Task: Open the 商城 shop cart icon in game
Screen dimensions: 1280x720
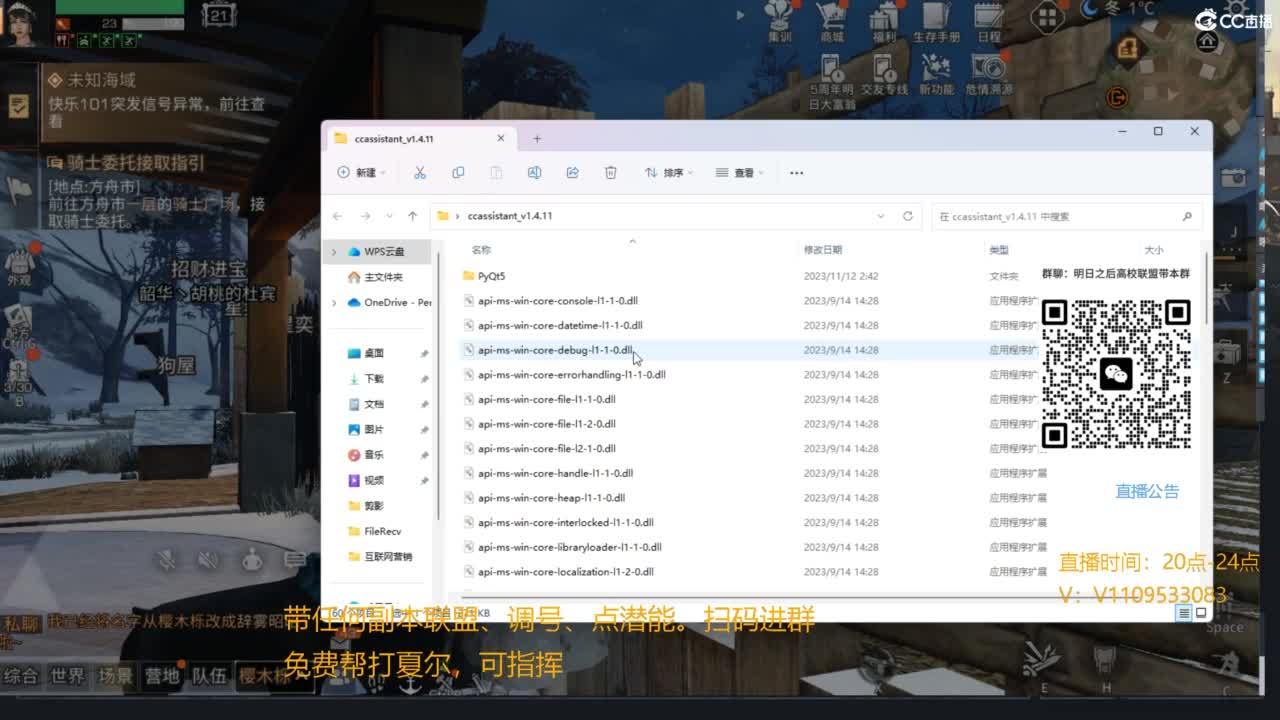Action: [832, 20]
